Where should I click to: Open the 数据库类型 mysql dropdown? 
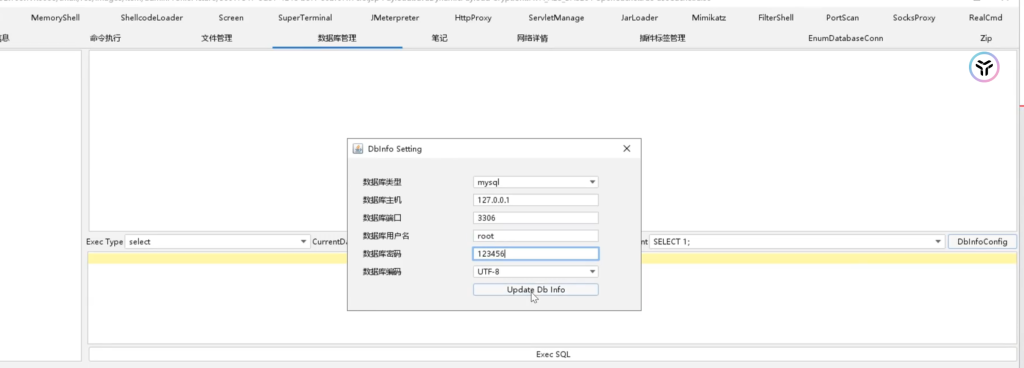pos(536,183)
